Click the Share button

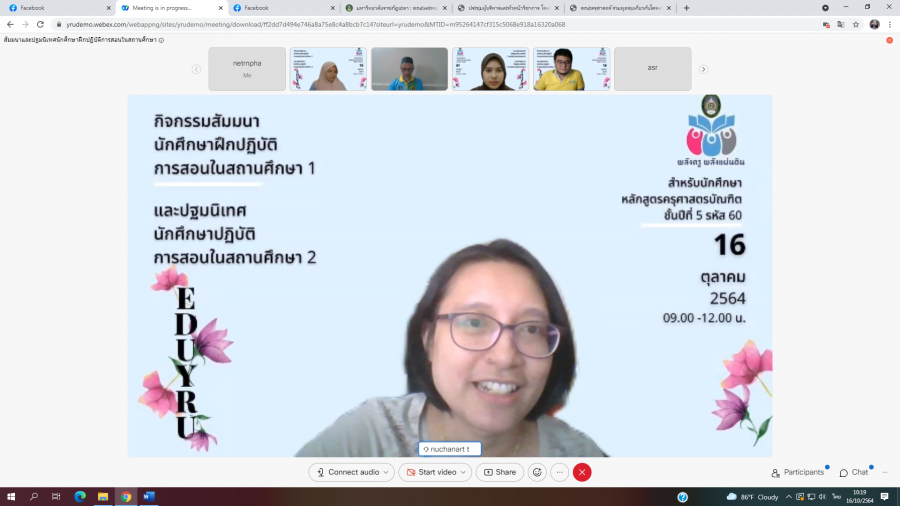tap(500, 472)
